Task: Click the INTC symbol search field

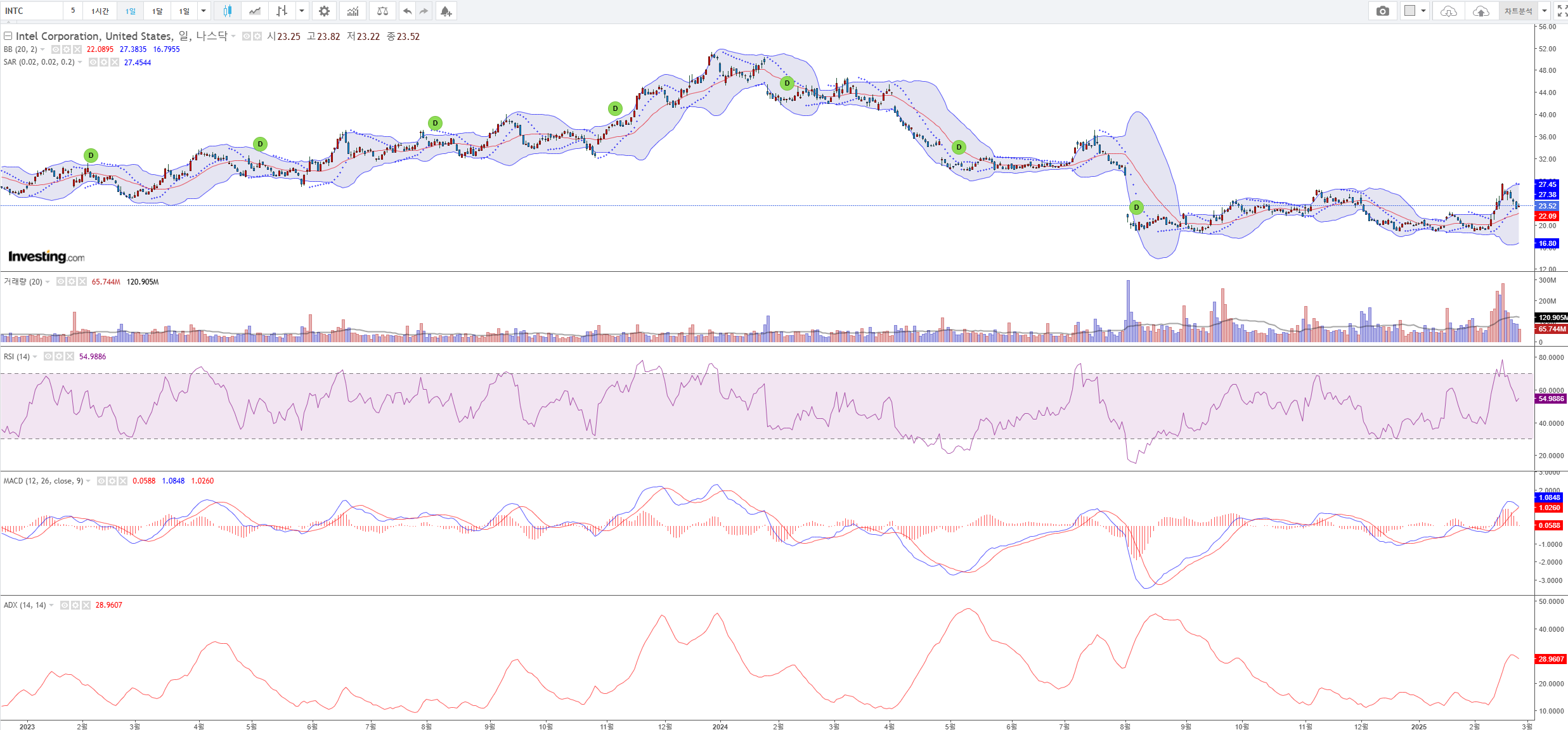Action: [x=32, y=11]
